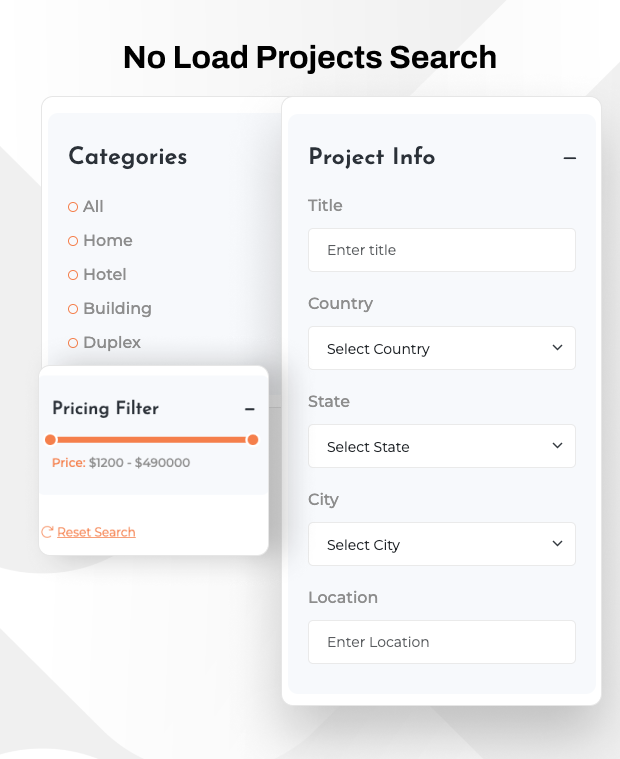Select the All category radio button
The height and width of the screenshot is (759, 620).
(x=73, y=207)
